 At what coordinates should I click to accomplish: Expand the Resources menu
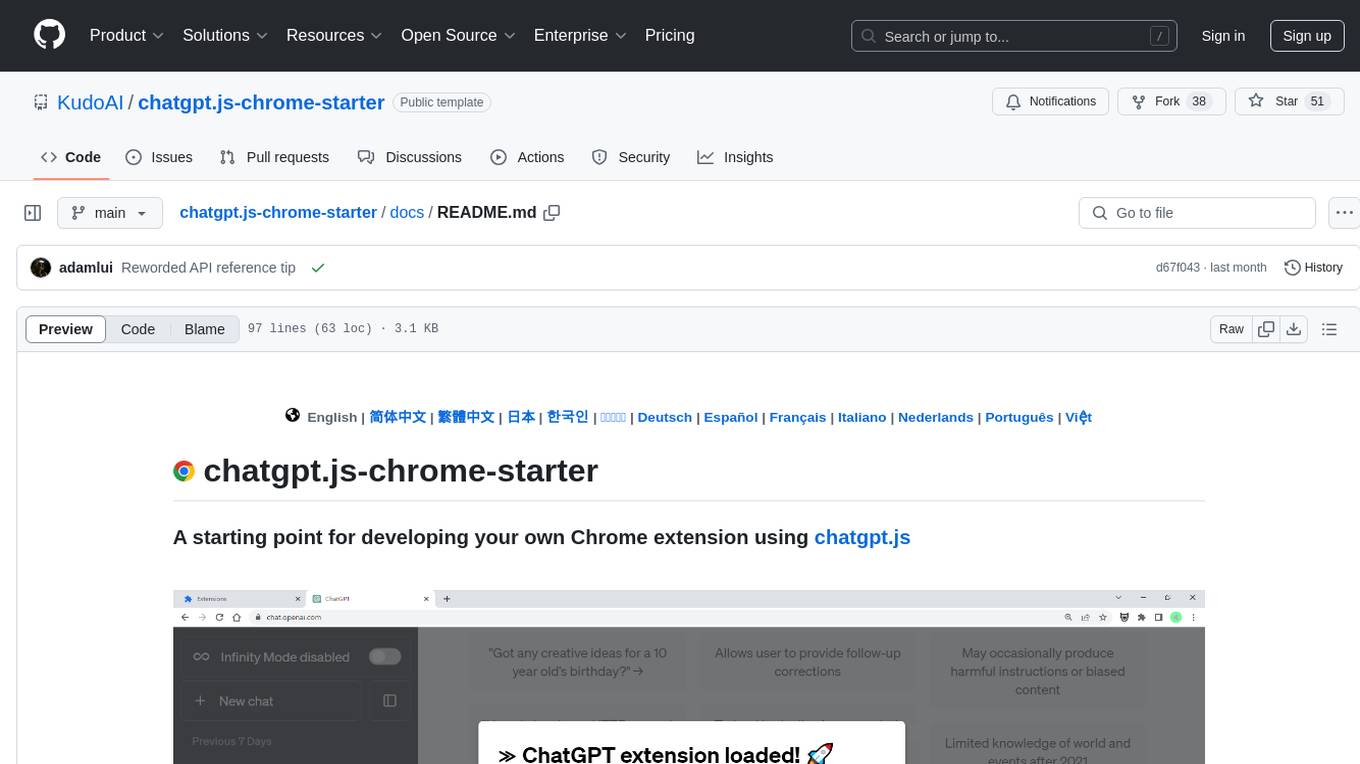click(334, 35)
